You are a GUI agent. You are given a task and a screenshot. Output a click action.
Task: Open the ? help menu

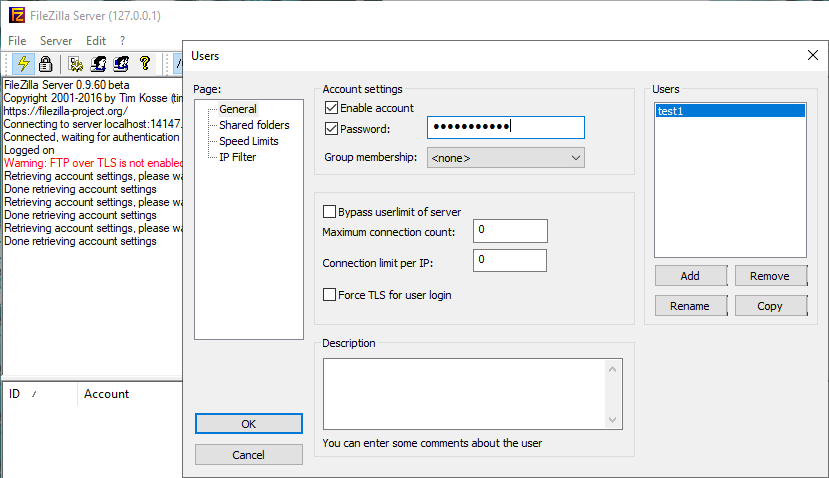pyautogui.click(x=123, y=41)
